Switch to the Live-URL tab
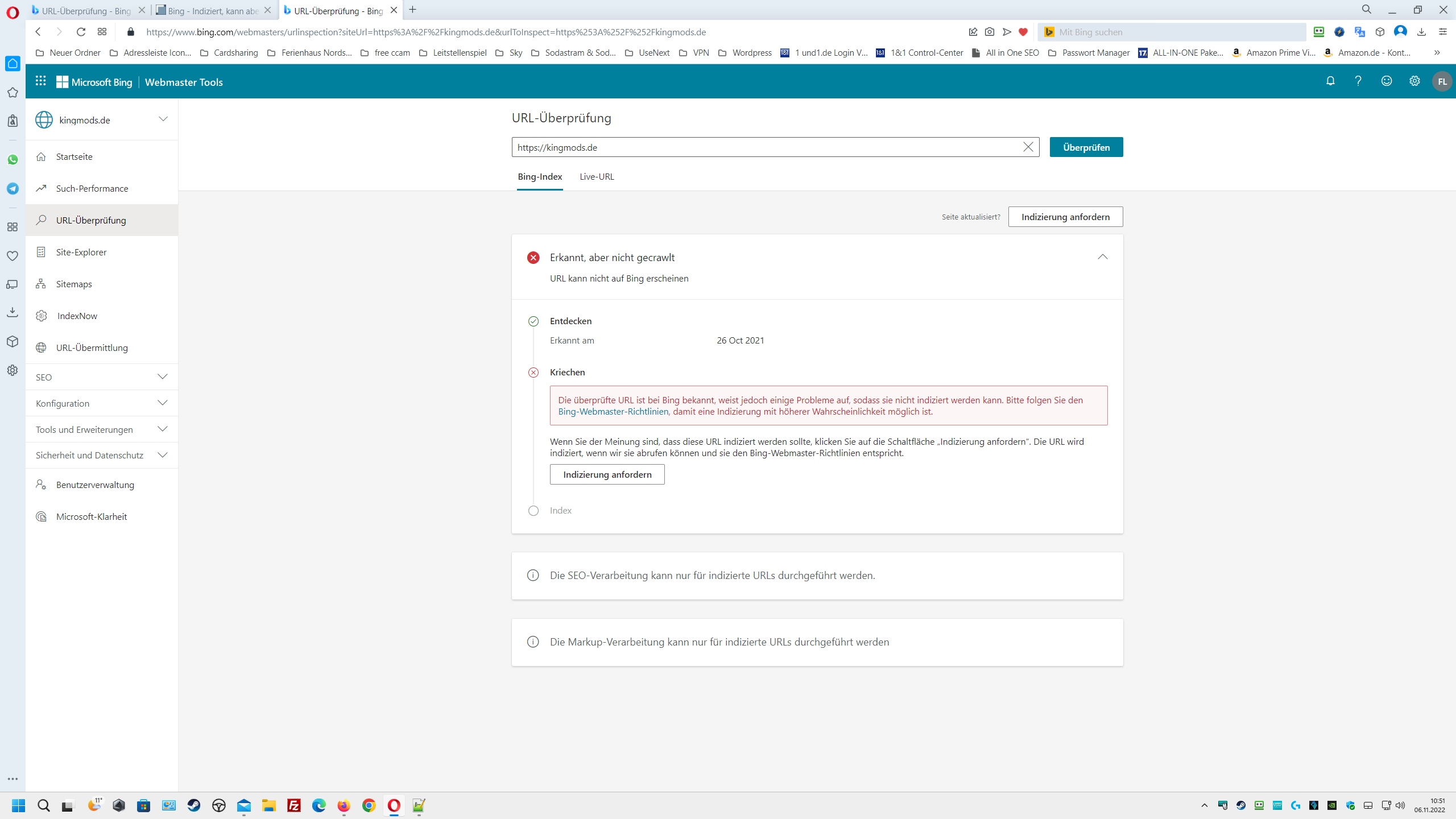The image size is (1456, 819). [x=597, y=177]
